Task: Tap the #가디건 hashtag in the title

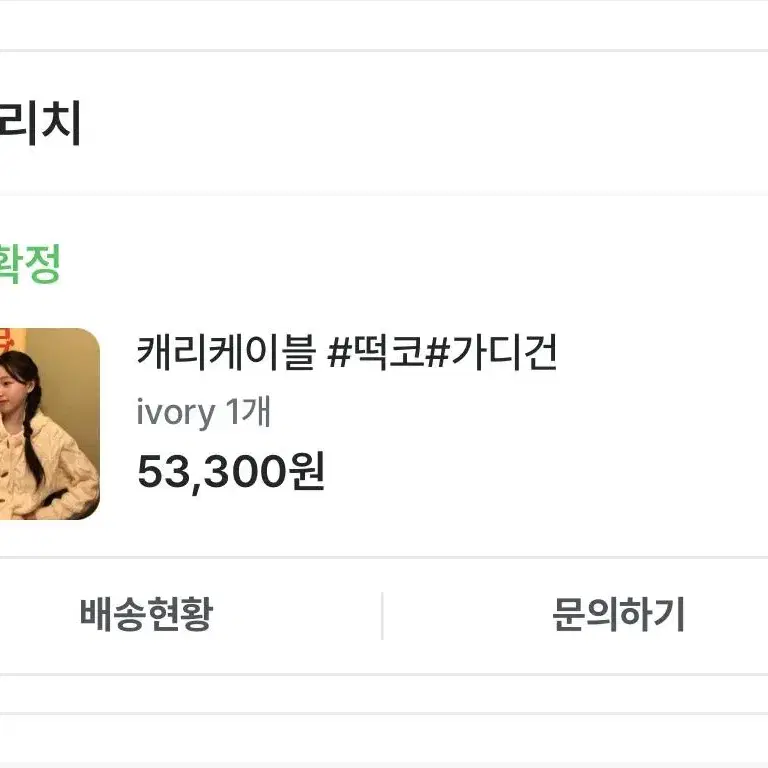Action: point(491,353)
